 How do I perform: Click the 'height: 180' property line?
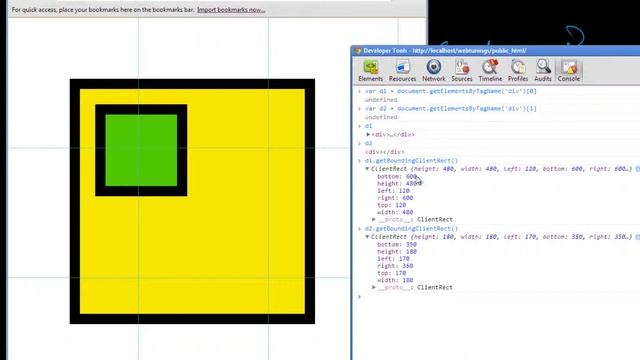click(x=397, y=251)
